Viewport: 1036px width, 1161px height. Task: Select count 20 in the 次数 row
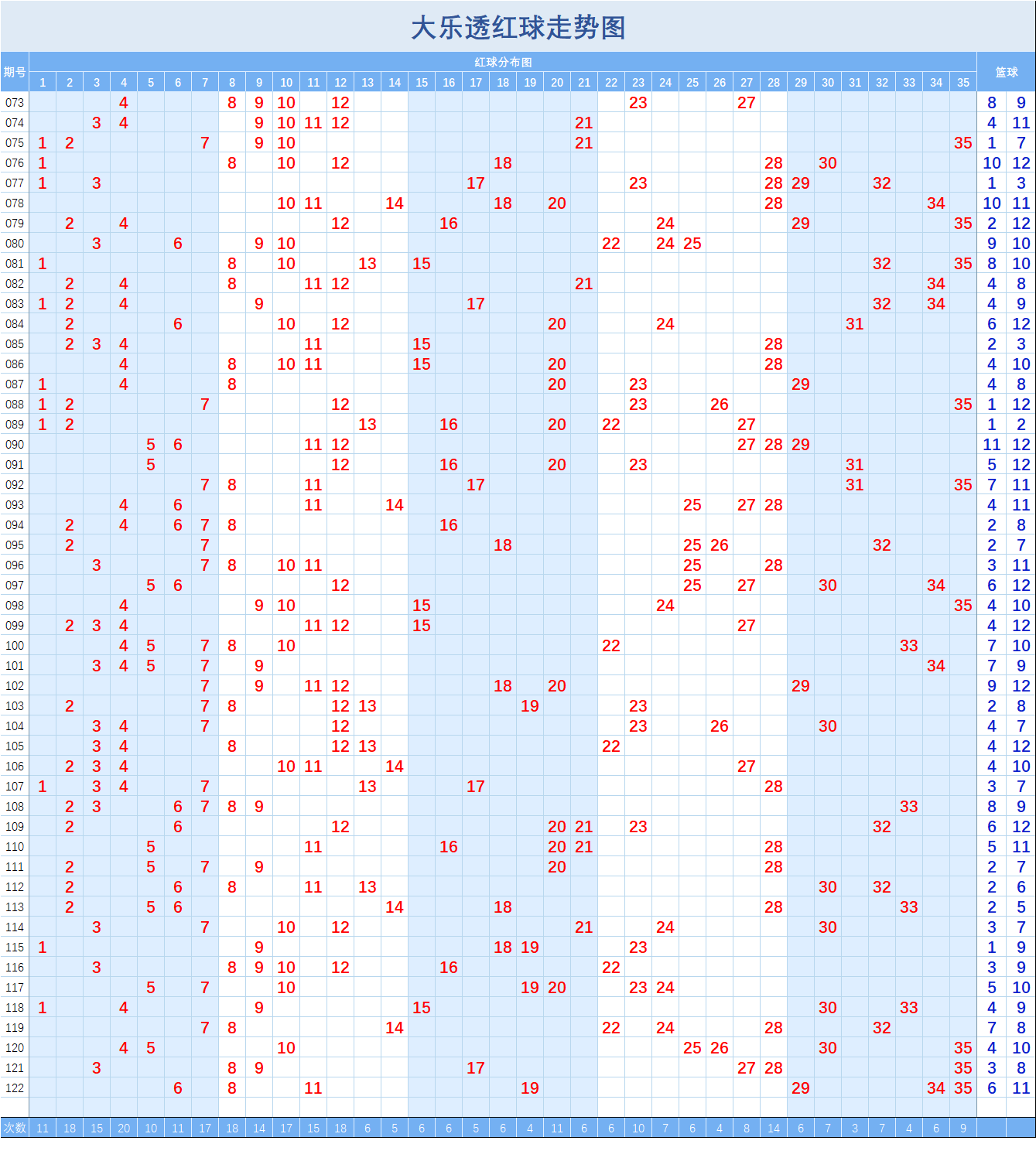click(124, 1129)
